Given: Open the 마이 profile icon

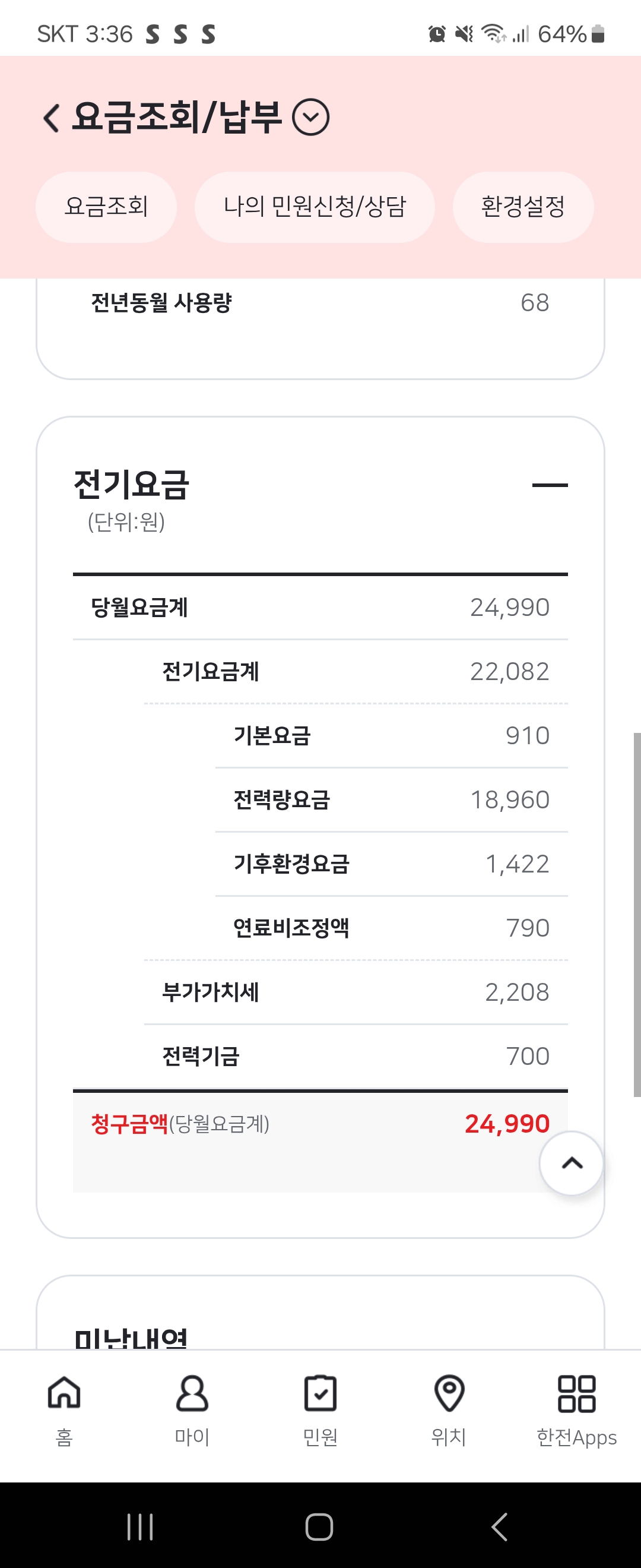Looking at the screenshot, I should [x=192, y=1393].
